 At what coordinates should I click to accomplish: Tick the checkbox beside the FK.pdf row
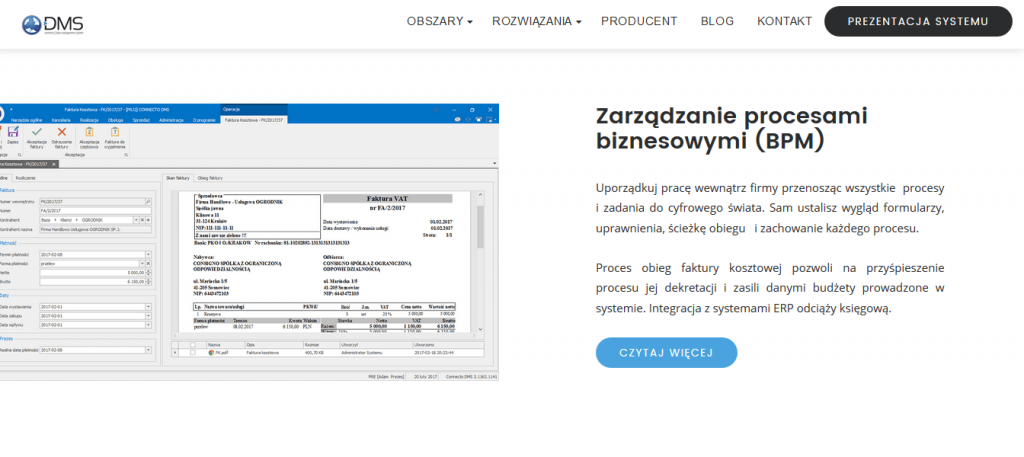click(x=193, y=353)
